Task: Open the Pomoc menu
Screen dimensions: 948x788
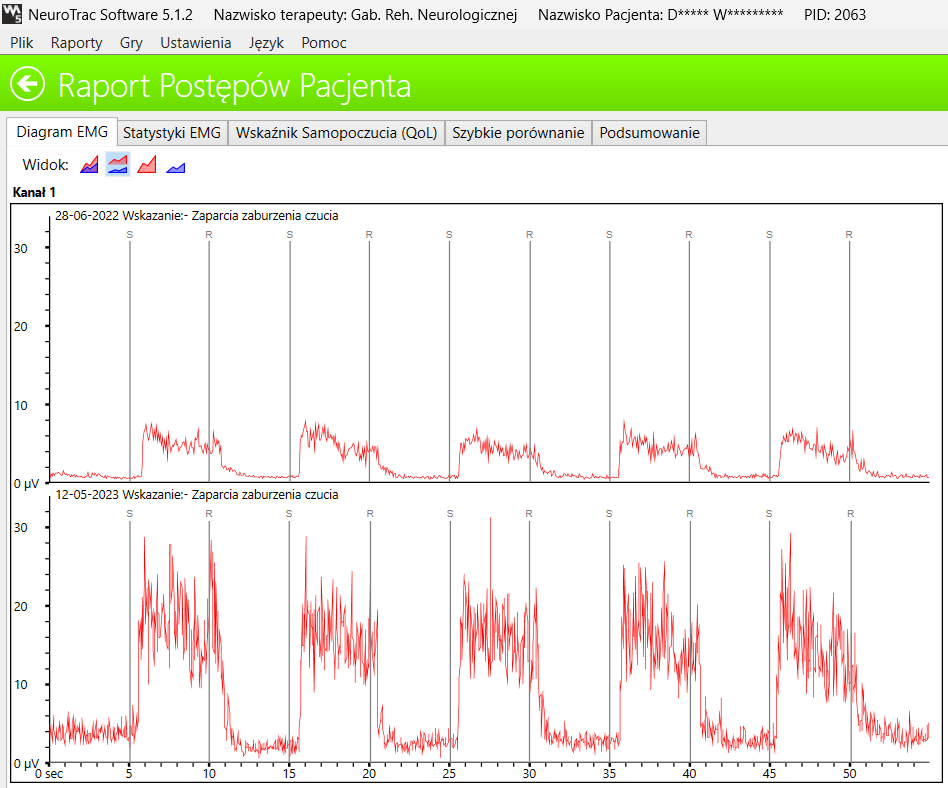Action: click(x=323, y=43)
